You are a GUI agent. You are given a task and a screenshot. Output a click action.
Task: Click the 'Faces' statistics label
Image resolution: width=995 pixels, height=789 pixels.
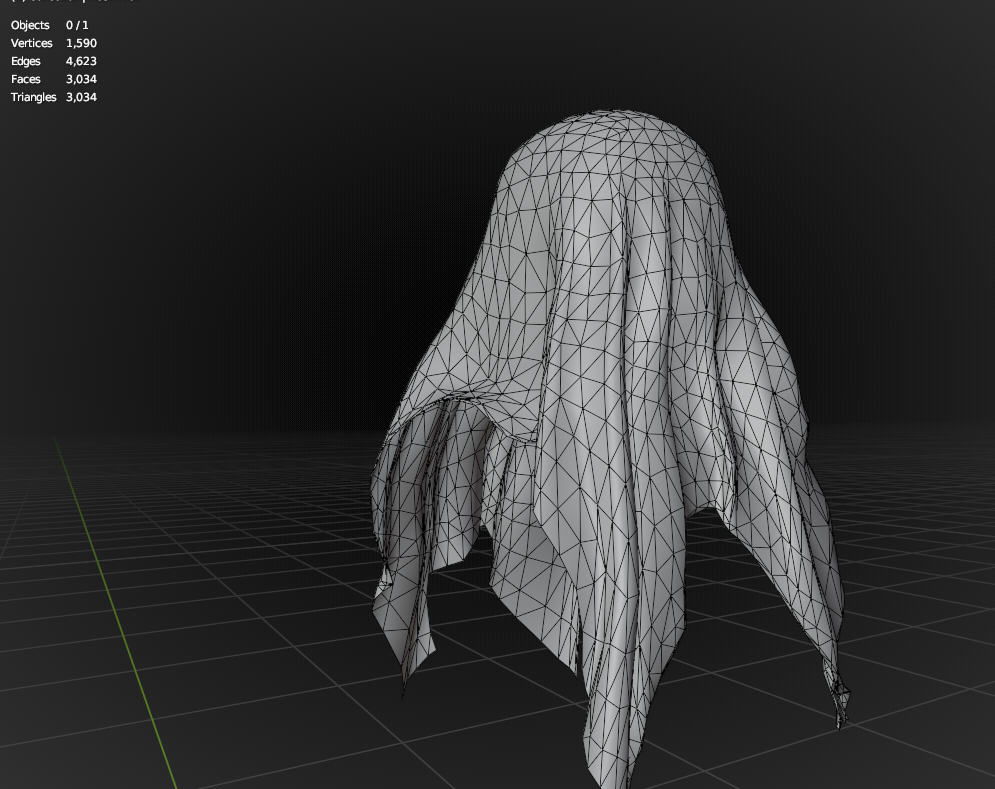(x=25, y=79)
